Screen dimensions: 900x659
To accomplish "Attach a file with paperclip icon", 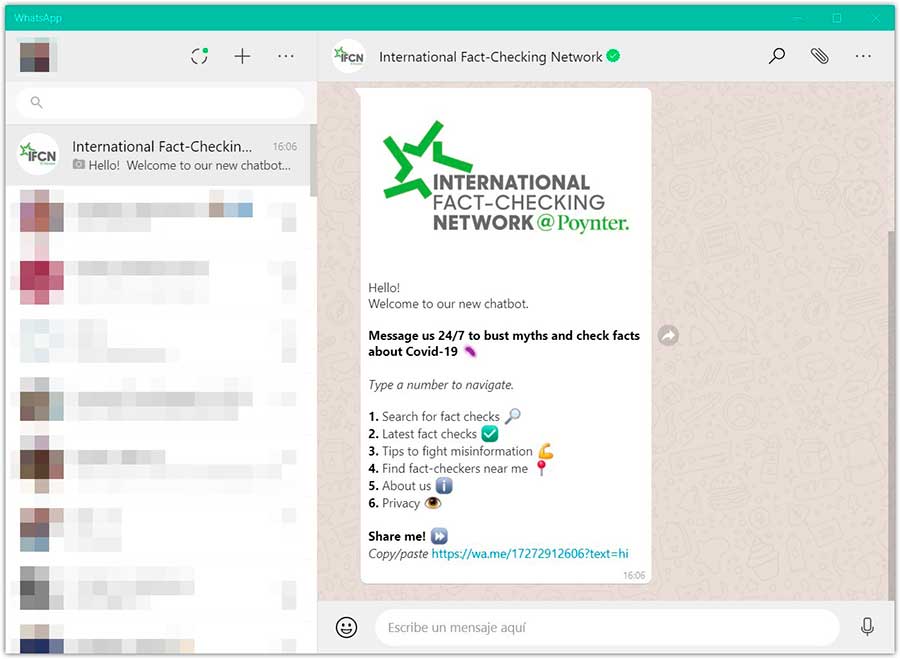I will point(820,56).
